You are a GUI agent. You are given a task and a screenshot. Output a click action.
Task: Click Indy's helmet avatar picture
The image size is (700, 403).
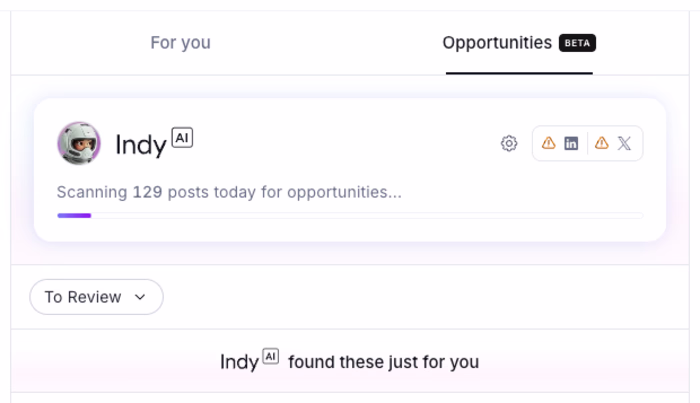[79, 144]
